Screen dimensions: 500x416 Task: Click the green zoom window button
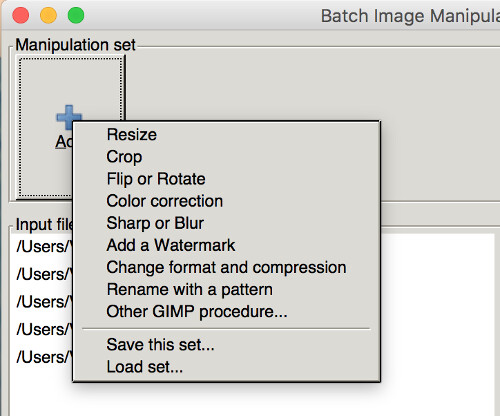[x=76, y=15]
